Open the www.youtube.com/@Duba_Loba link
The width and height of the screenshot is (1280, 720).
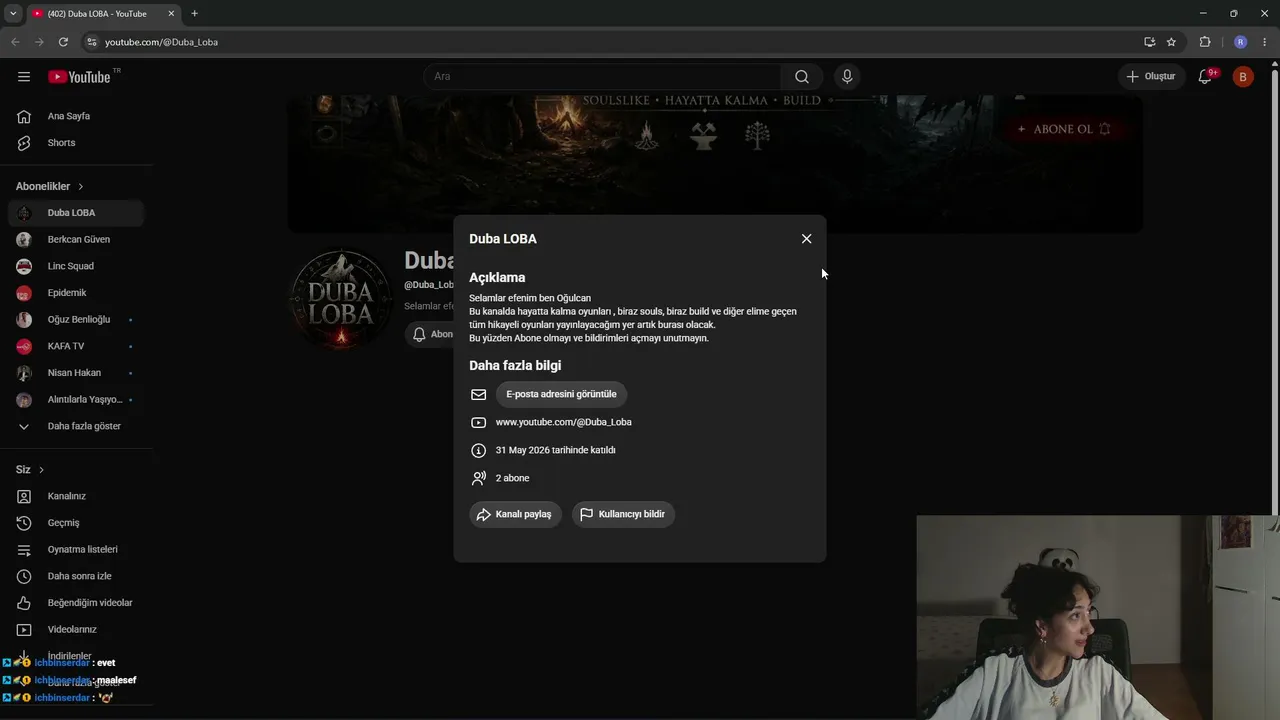[563, 422]
